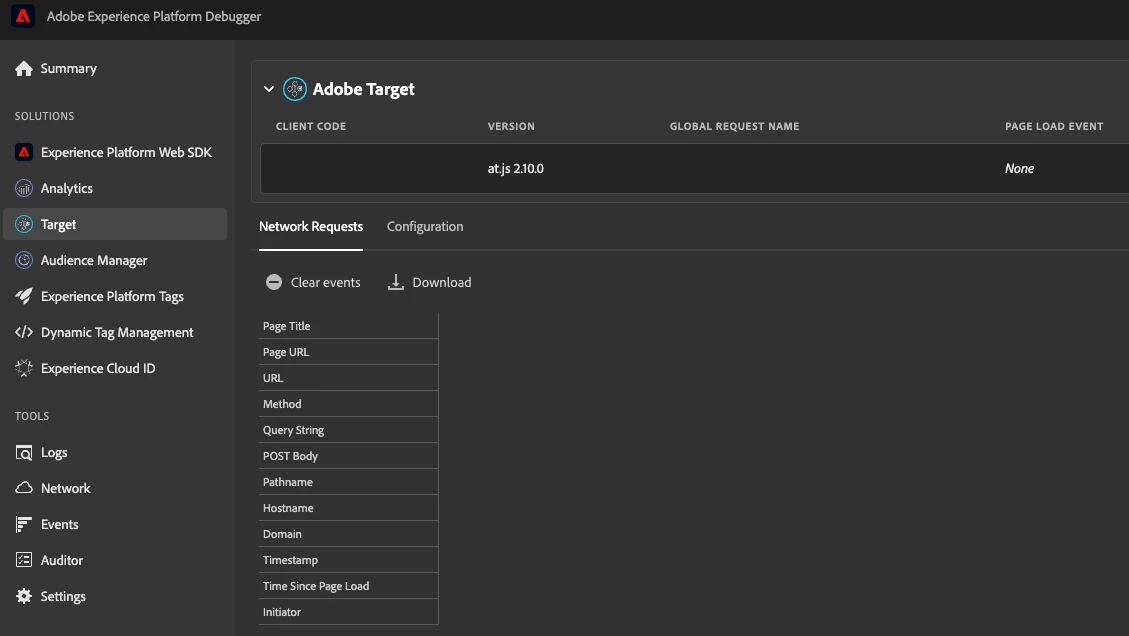Click the Experience Platform Tags rocket icon
1129x636 pixels.
[24, 296]
